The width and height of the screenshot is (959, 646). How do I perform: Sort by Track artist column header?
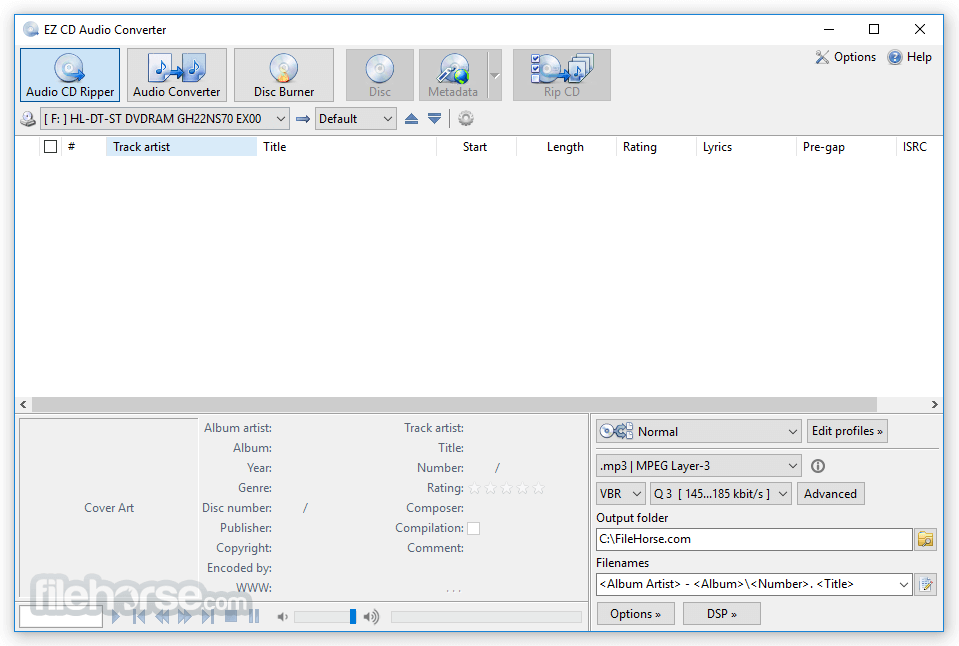pyautogui.click(x=181, y=147)
